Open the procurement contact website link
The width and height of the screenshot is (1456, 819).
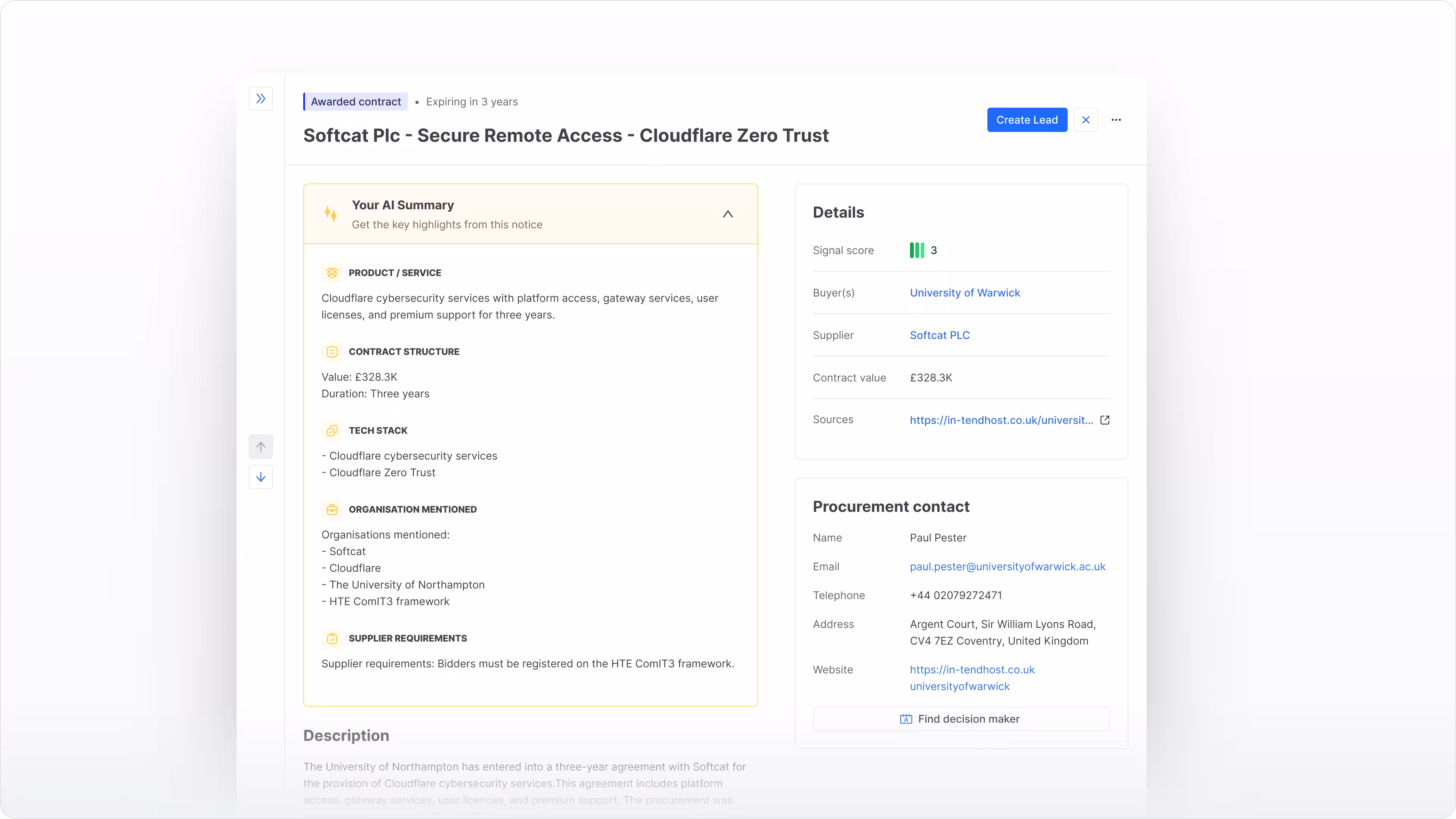(971, 670)
